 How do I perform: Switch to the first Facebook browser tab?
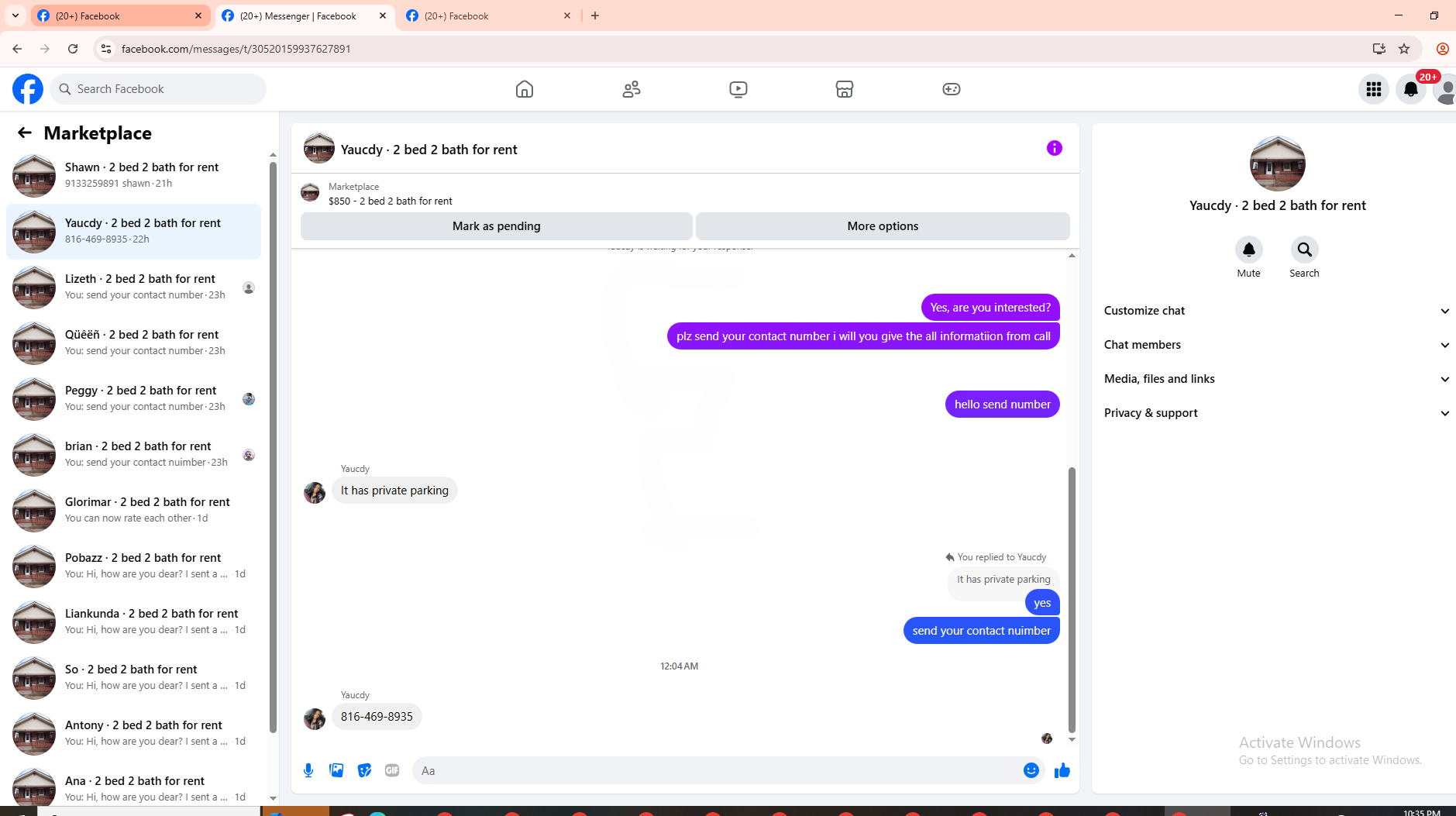click(121, 15)
